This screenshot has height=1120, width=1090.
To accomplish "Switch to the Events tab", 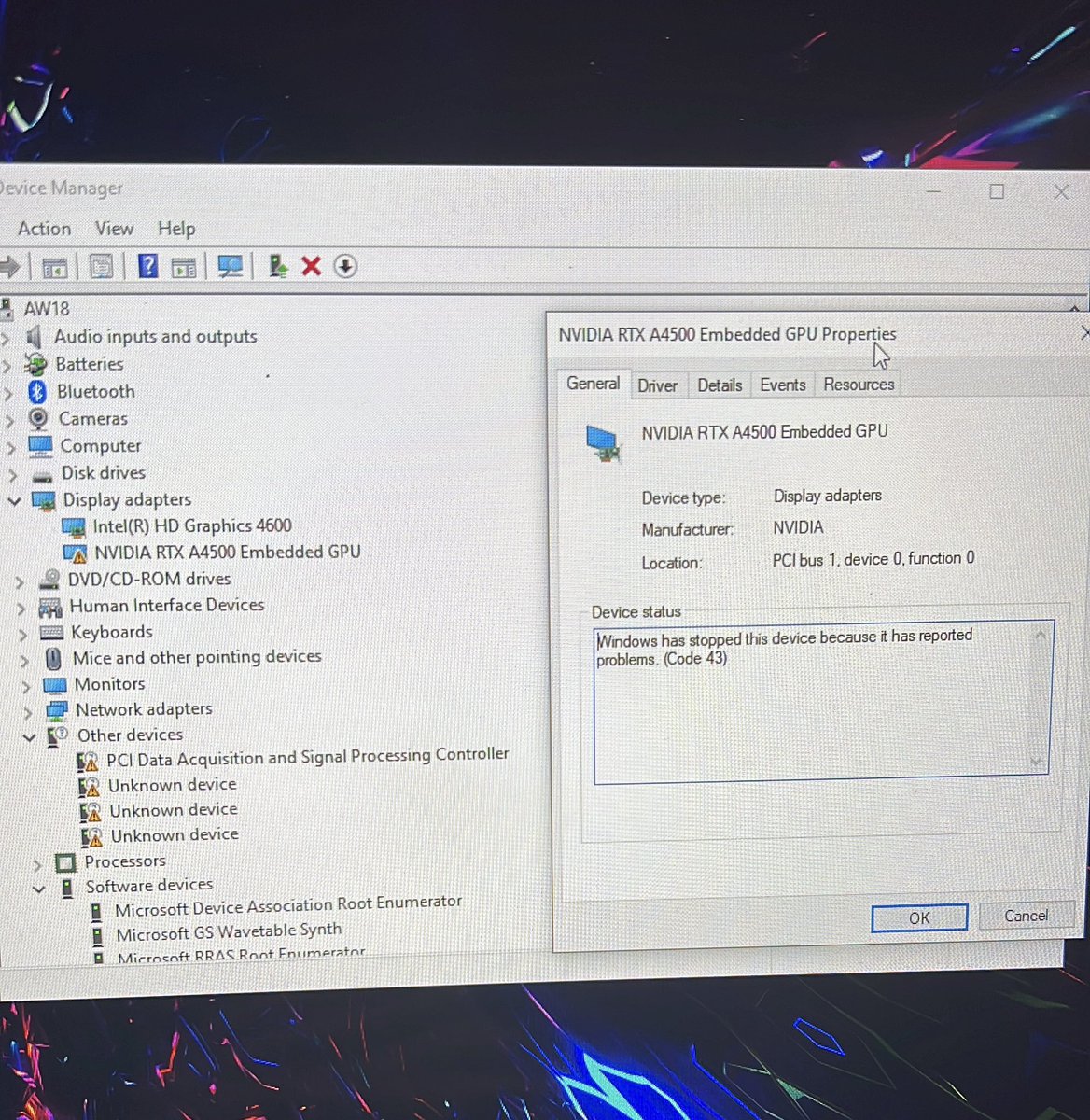I will [x=782, y=385].
